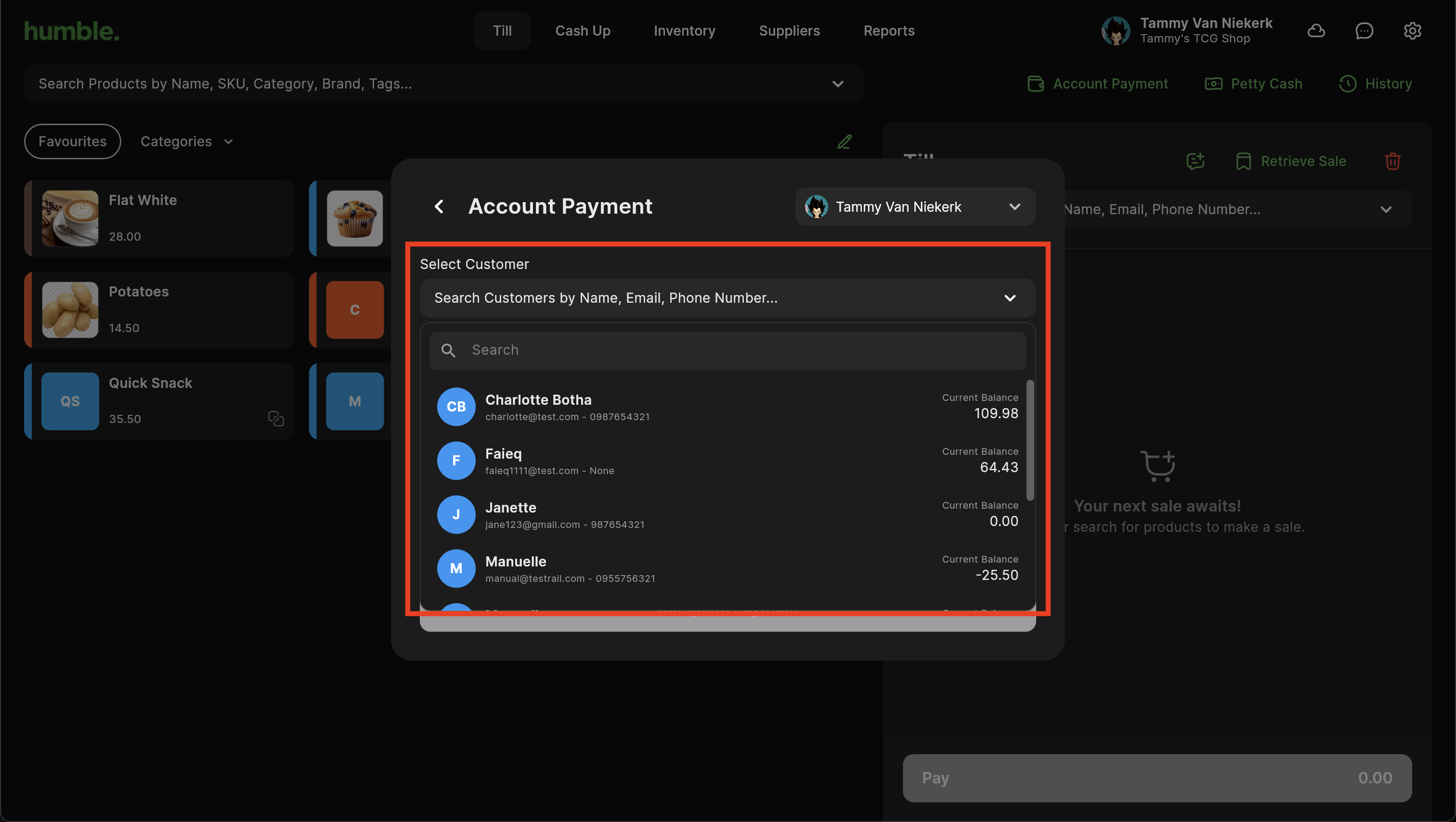Open the product search dropdown arrow

coord(837,84)
